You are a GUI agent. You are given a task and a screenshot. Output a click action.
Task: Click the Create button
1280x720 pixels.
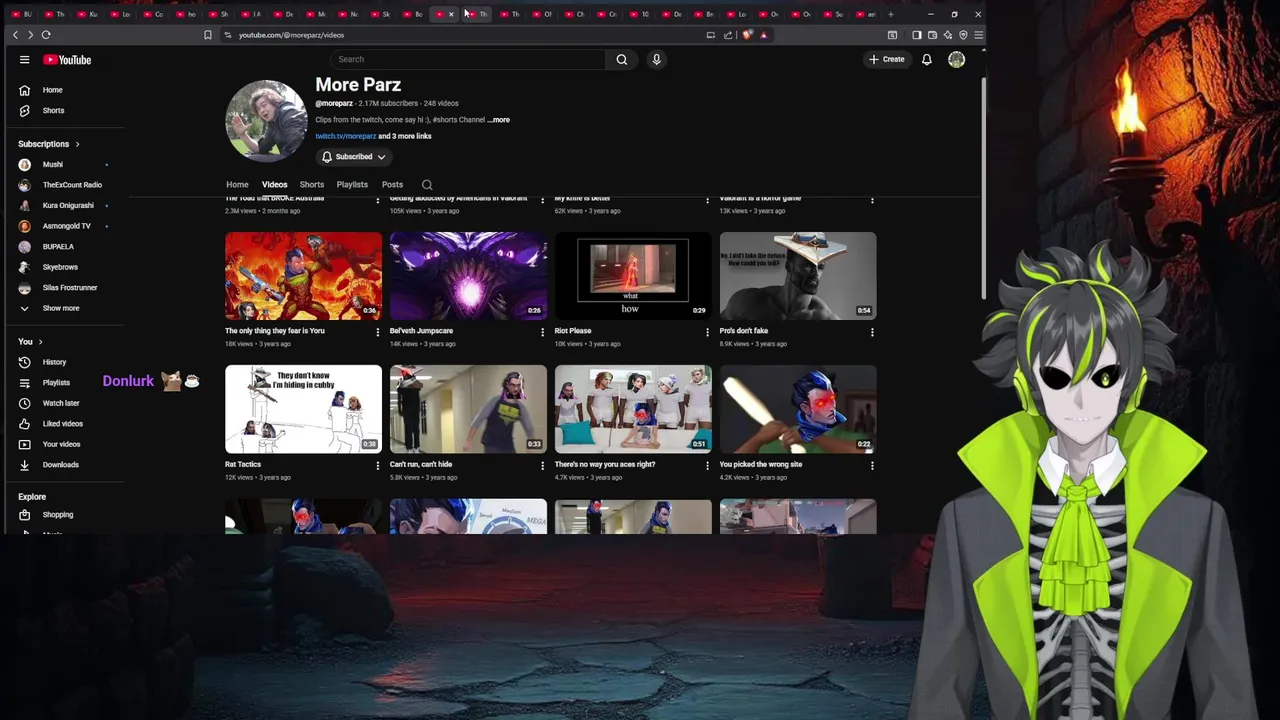tap(886, 60)
